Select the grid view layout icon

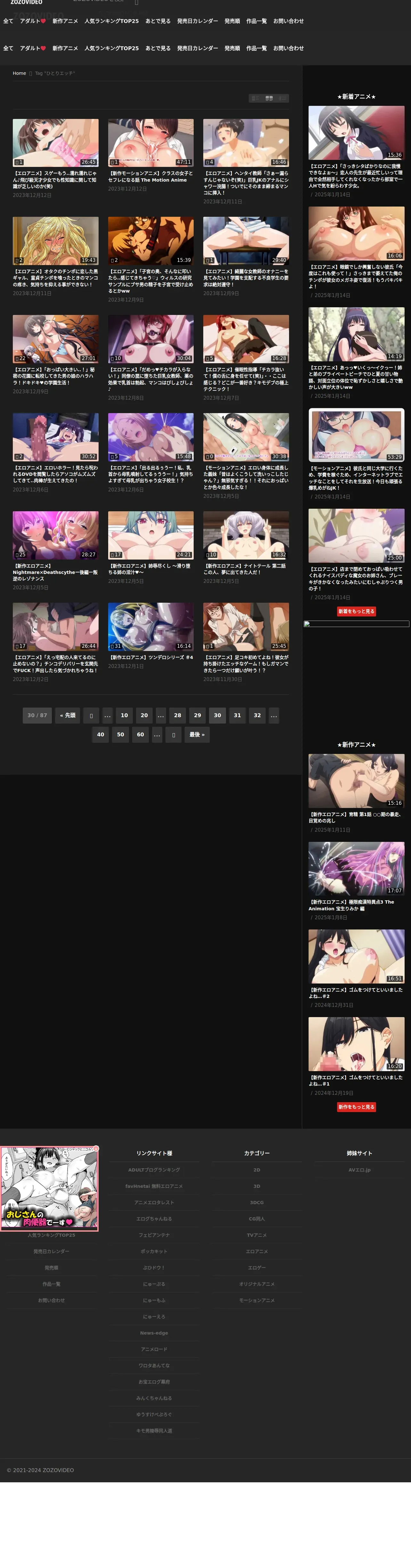(269, 98)
